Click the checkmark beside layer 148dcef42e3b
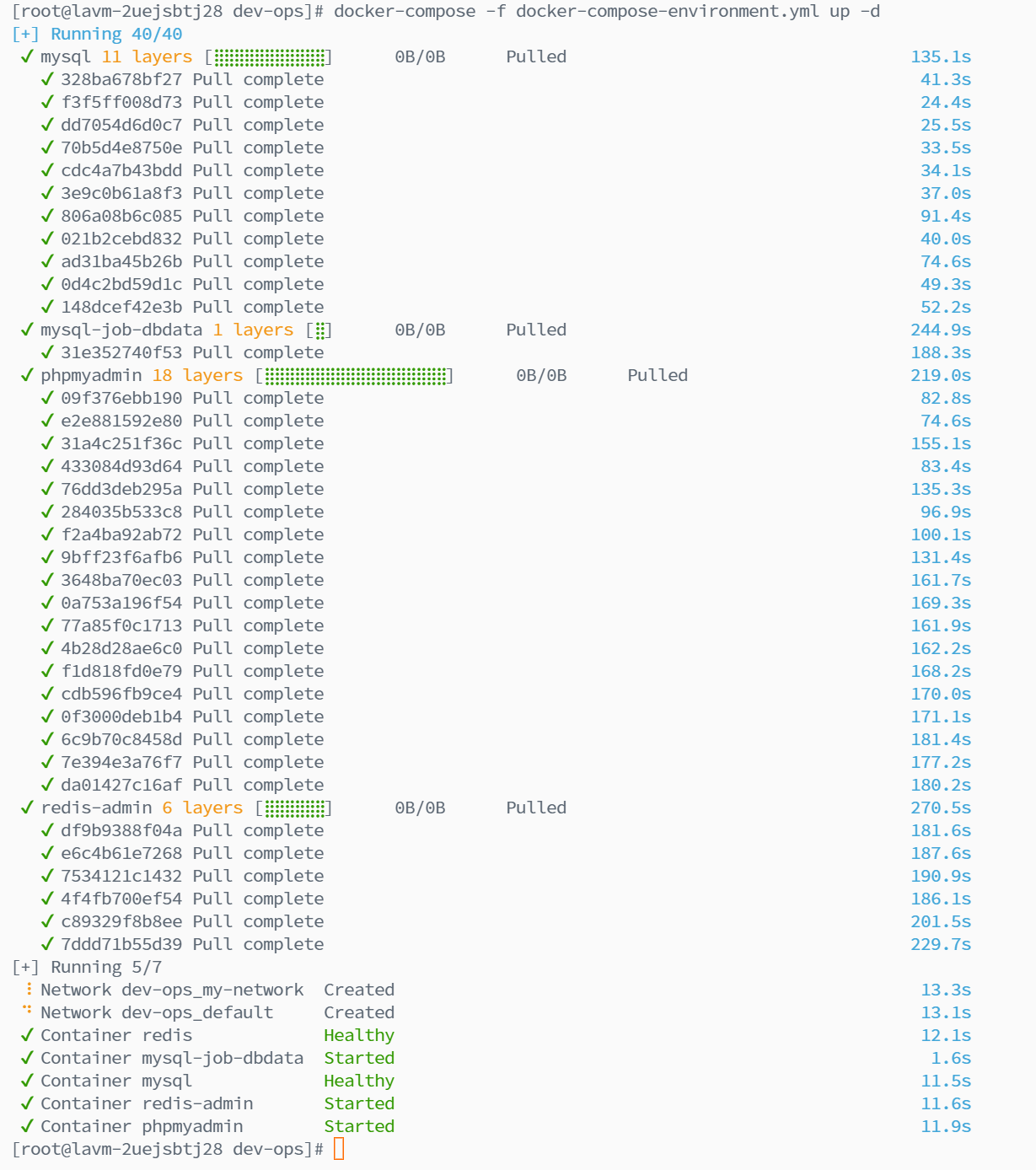This screenshot has width=1036, height=1170. (x=47, y=308)
